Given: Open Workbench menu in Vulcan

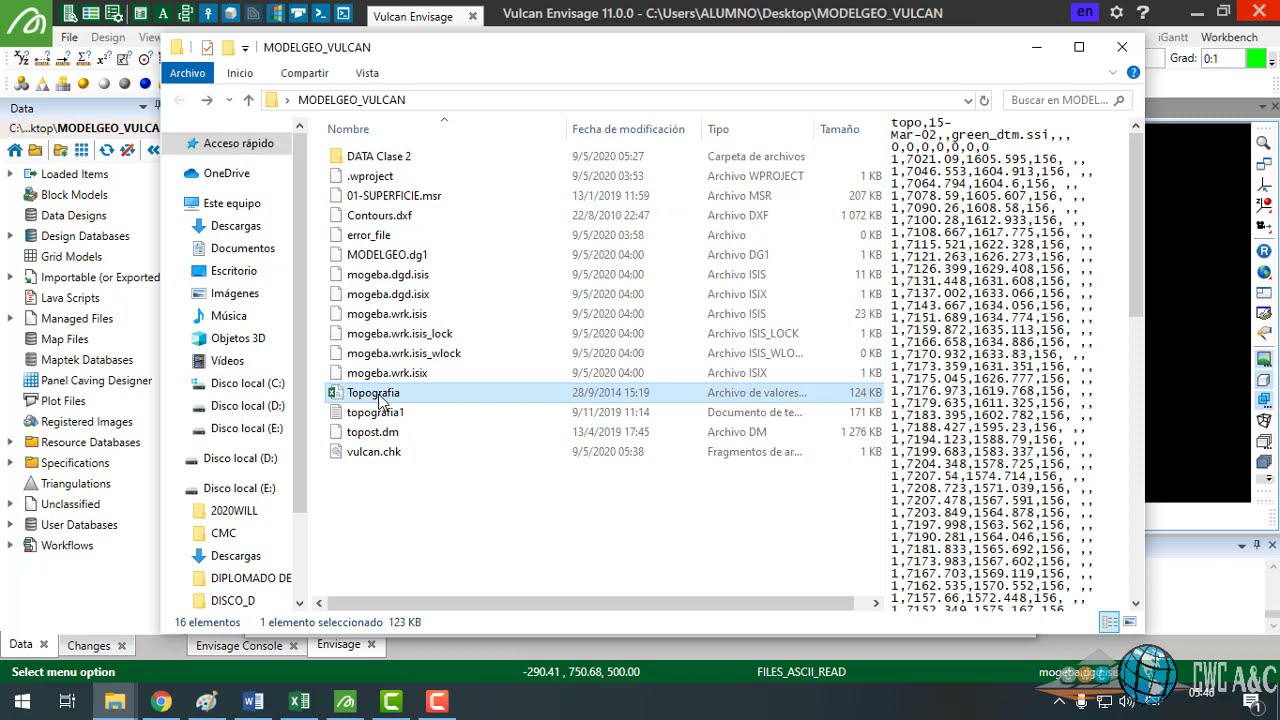Looking at the screenshot, I should (x=1229, y=37).
